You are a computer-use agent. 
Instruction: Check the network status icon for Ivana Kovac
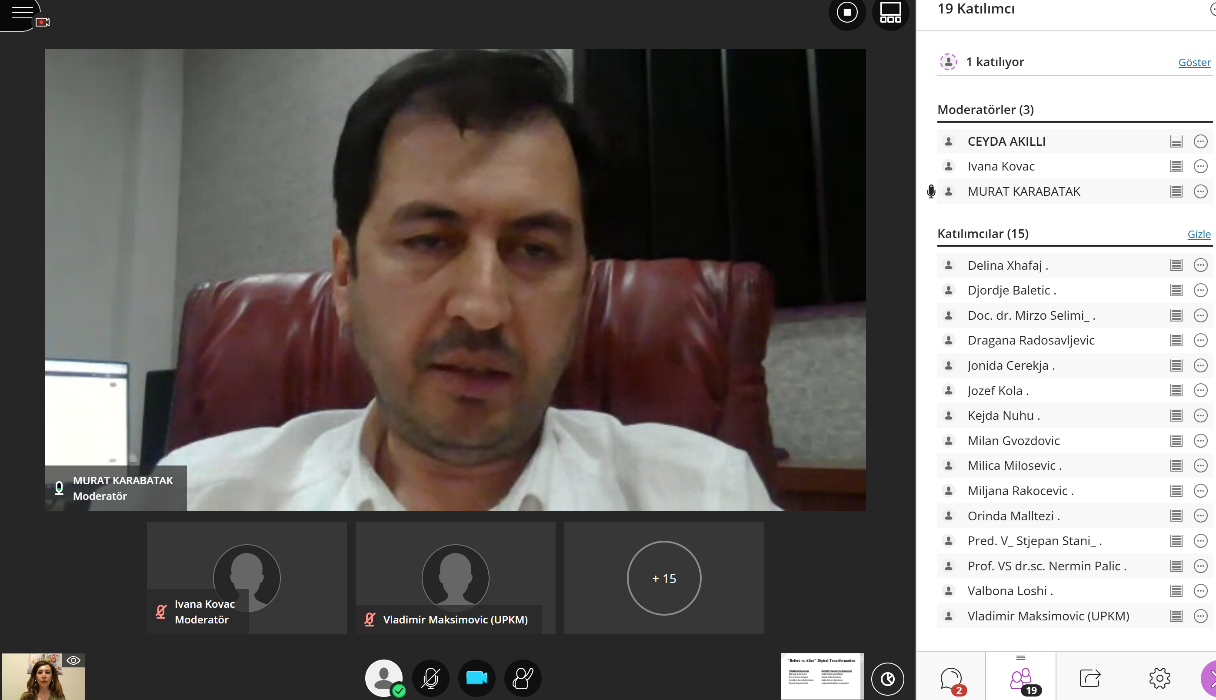tap(1176, 167)
